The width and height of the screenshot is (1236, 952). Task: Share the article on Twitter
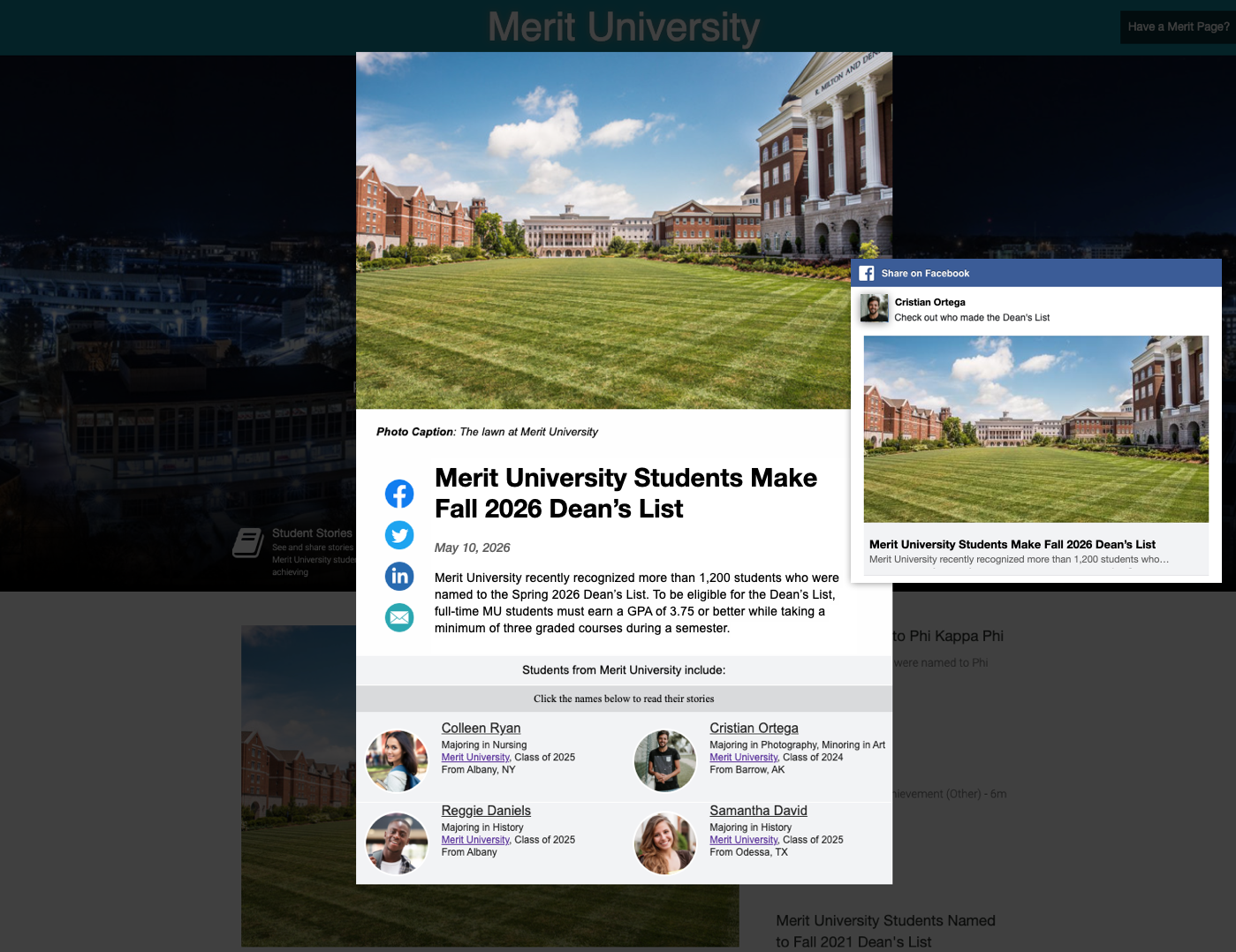pos(398,535)
